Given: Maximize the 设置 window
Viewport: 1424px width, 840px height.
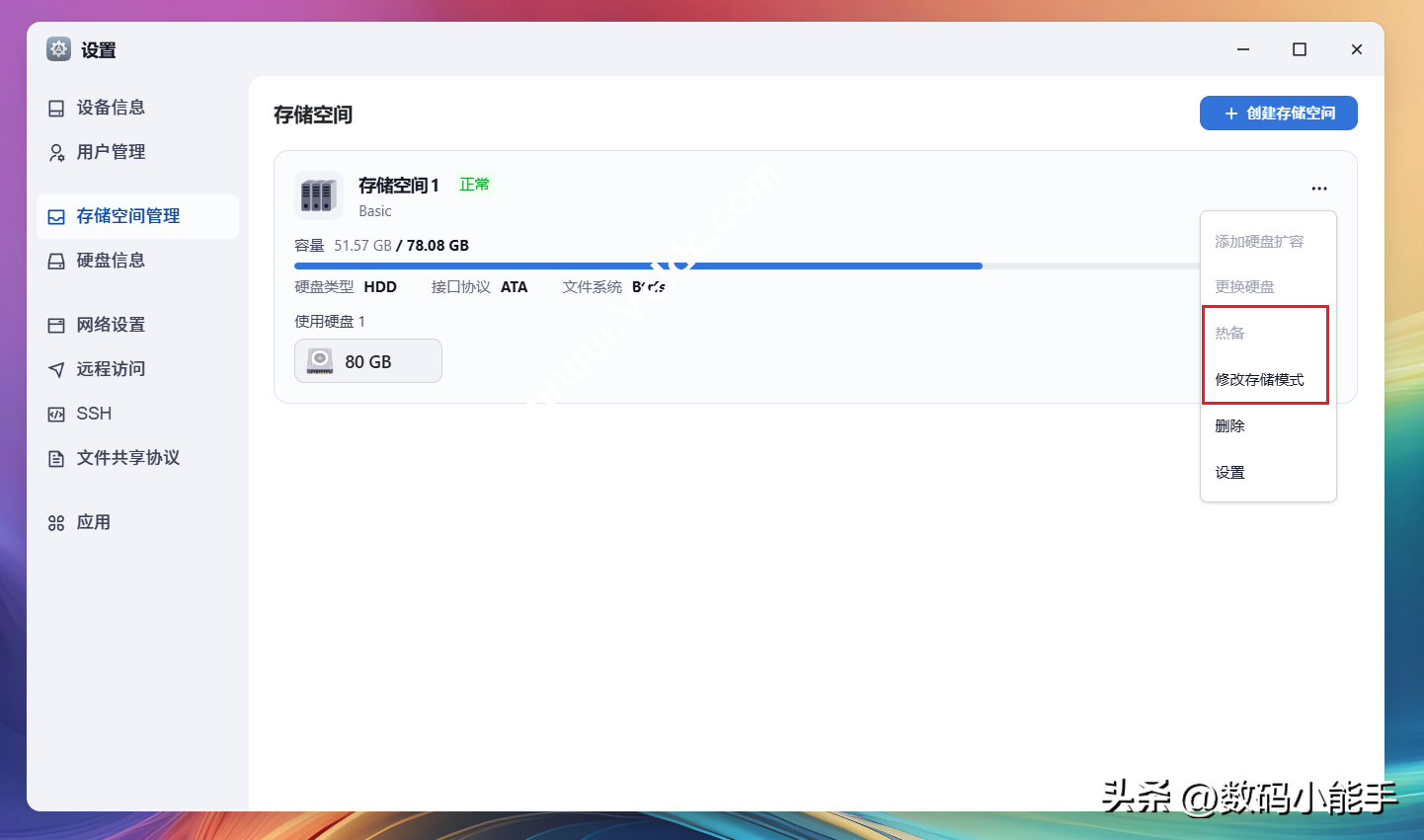Looking at the screenshot, I should click(1300, 49).
